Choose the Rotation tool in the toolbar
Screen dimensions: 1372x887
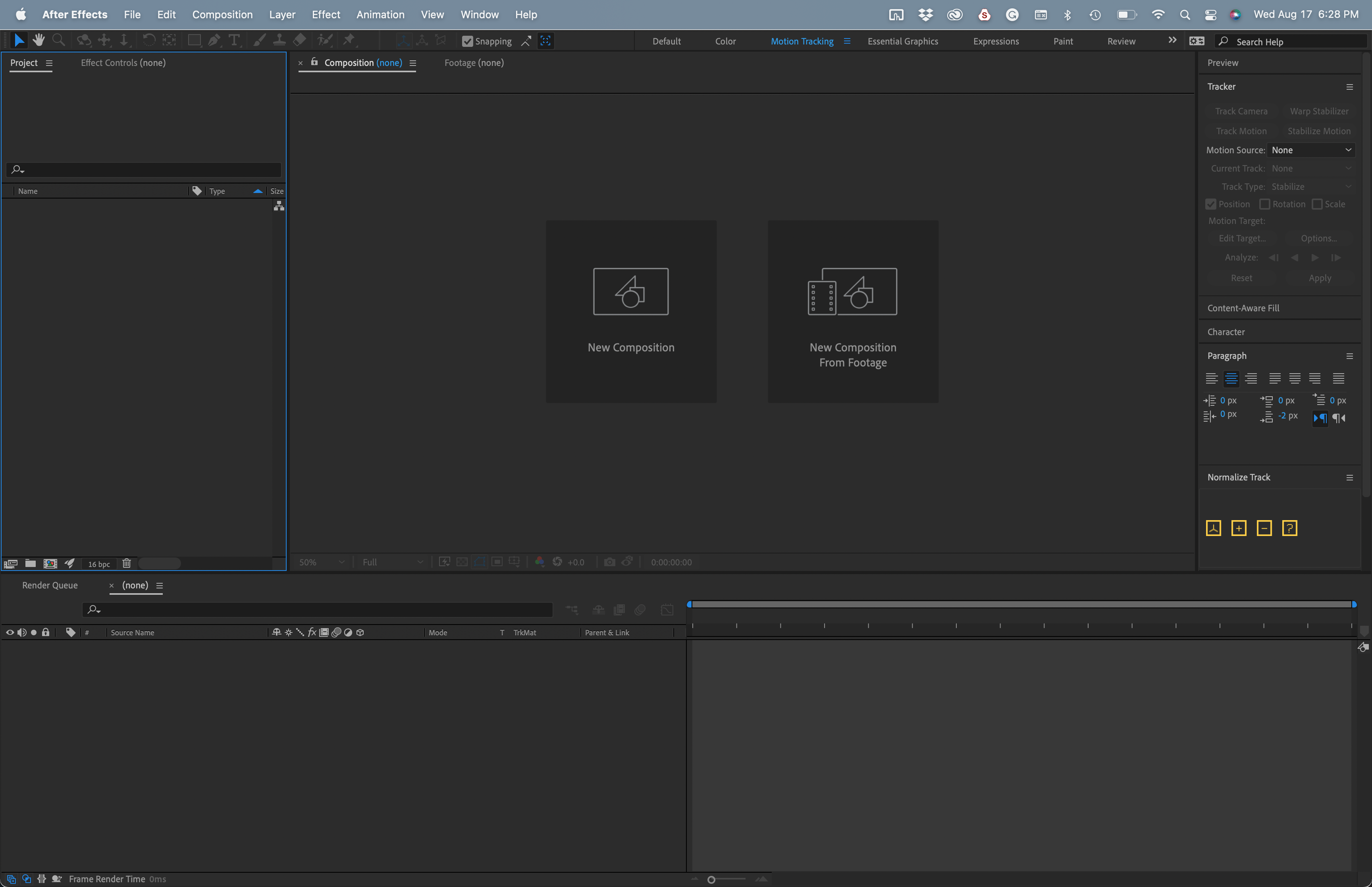pyautogui.click(x=148, y=40)
